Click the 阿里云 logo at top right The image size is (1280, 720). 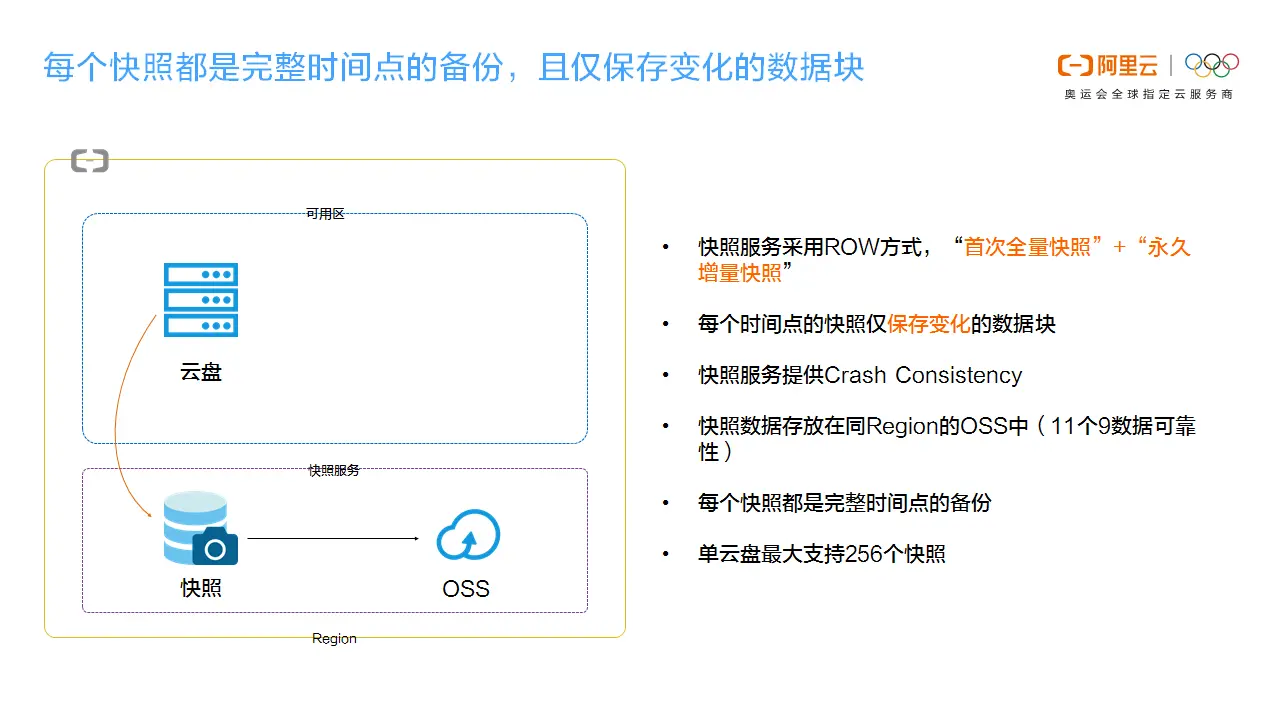(1109, 67)
